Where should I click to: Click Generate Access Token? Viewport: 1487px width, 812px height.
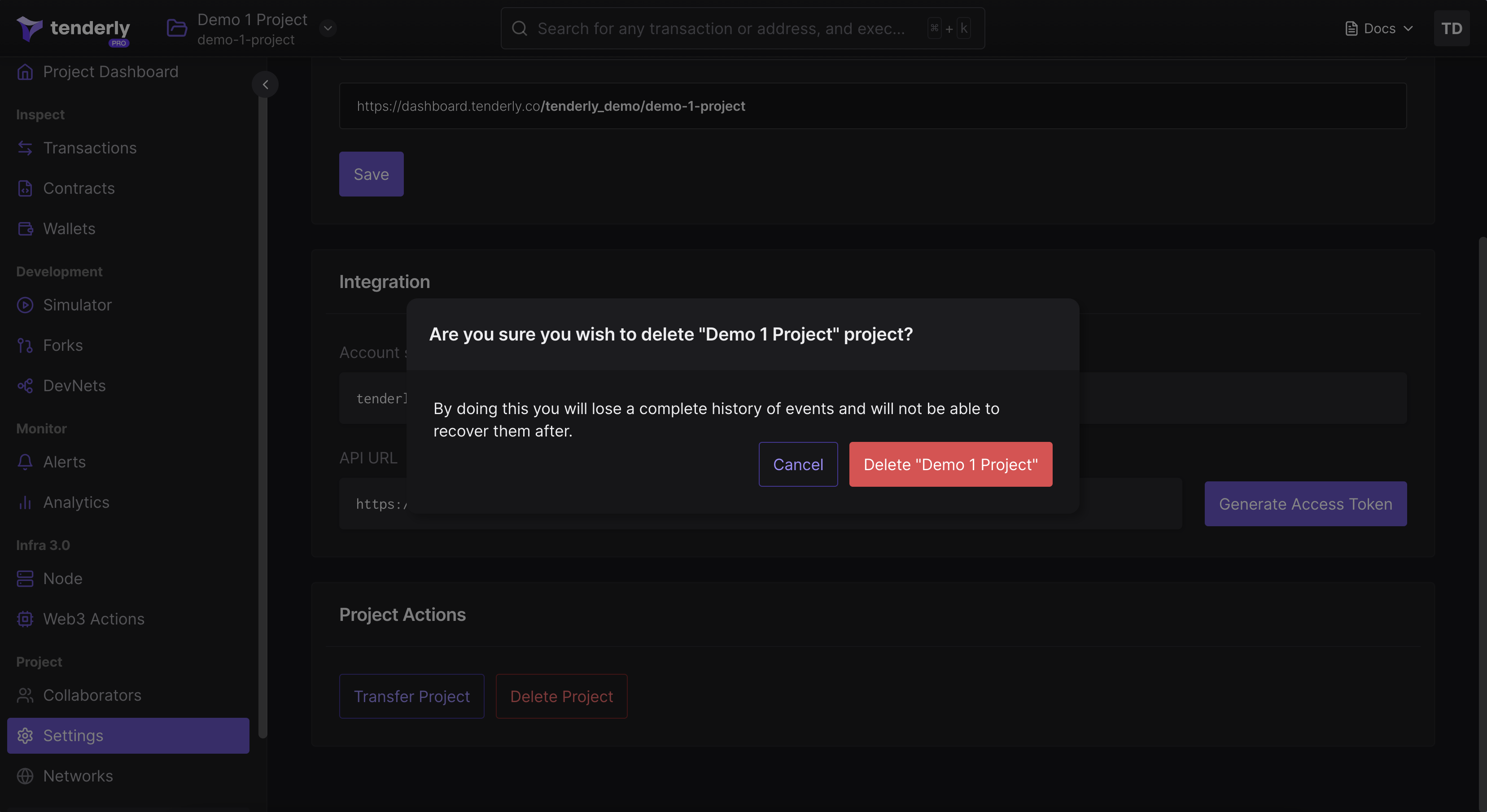pyautogui.click(x=1305, y=503)
